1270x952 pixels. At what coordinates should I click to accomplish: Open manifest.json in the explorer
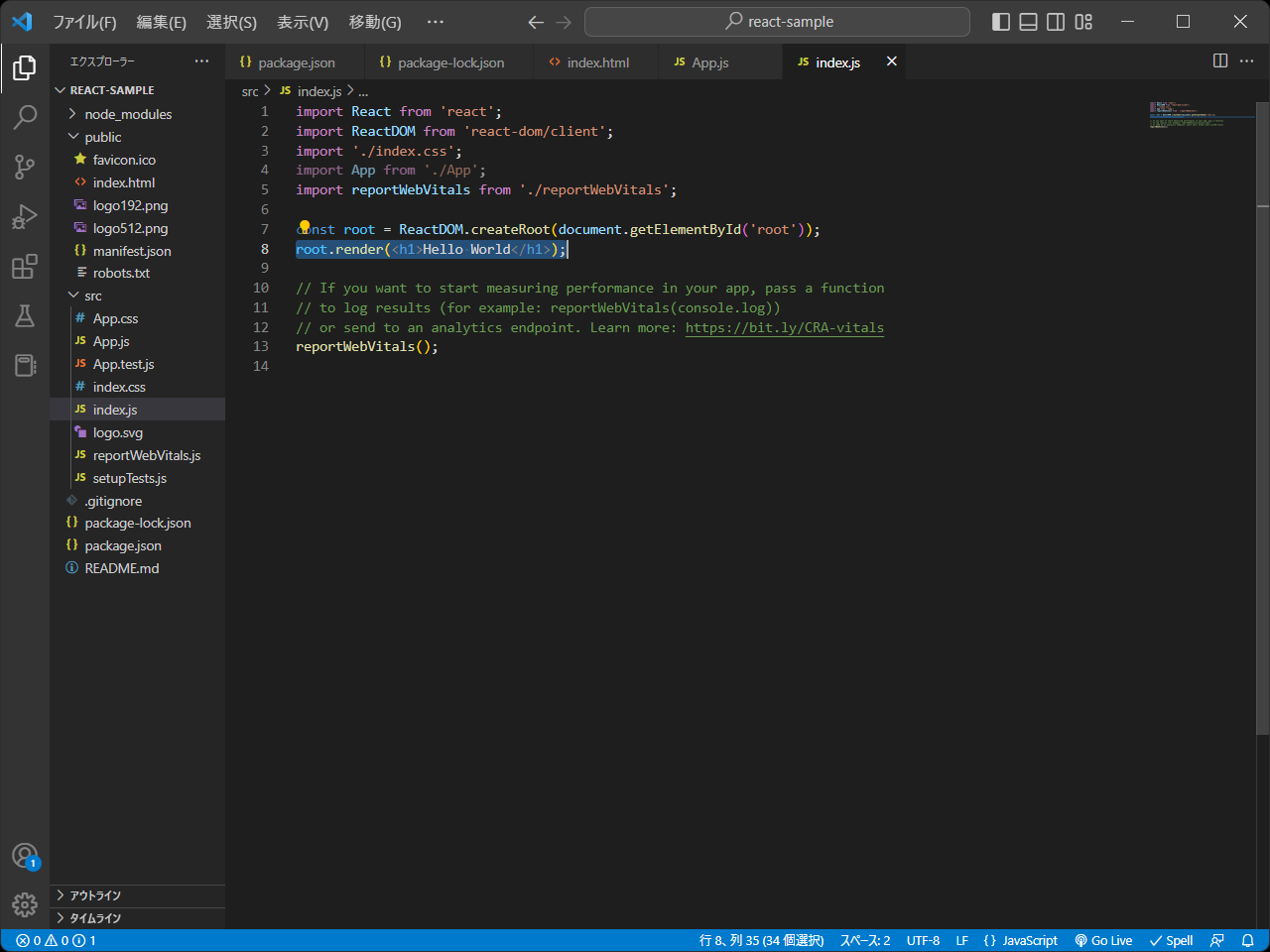[x=137, y=251]
